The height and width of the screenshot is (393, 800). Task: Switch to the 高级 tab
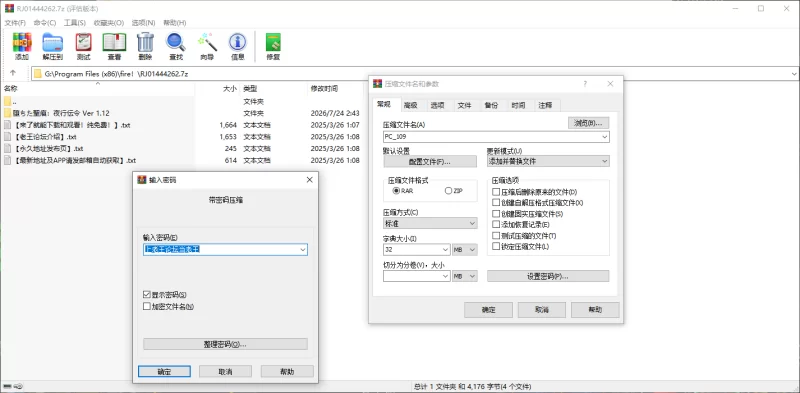[x=411, y=105]
